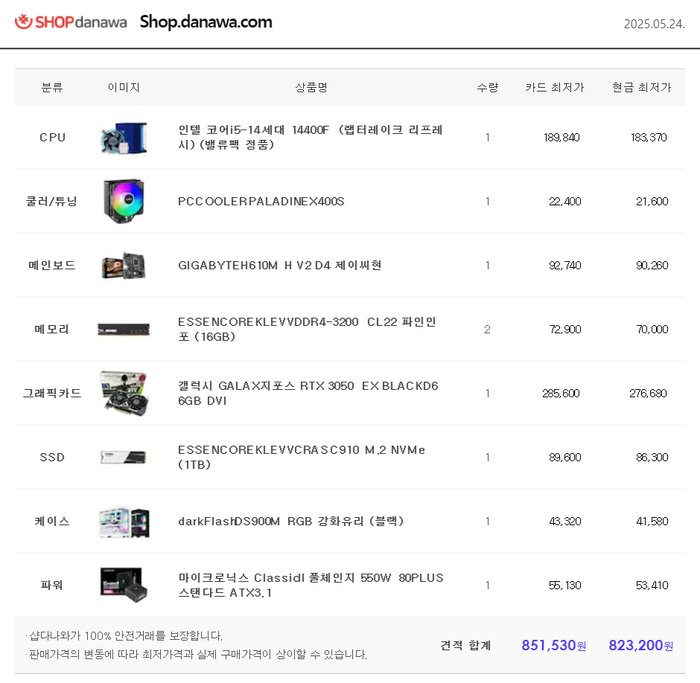Select the 메인보드 category label

pos(52,265)
